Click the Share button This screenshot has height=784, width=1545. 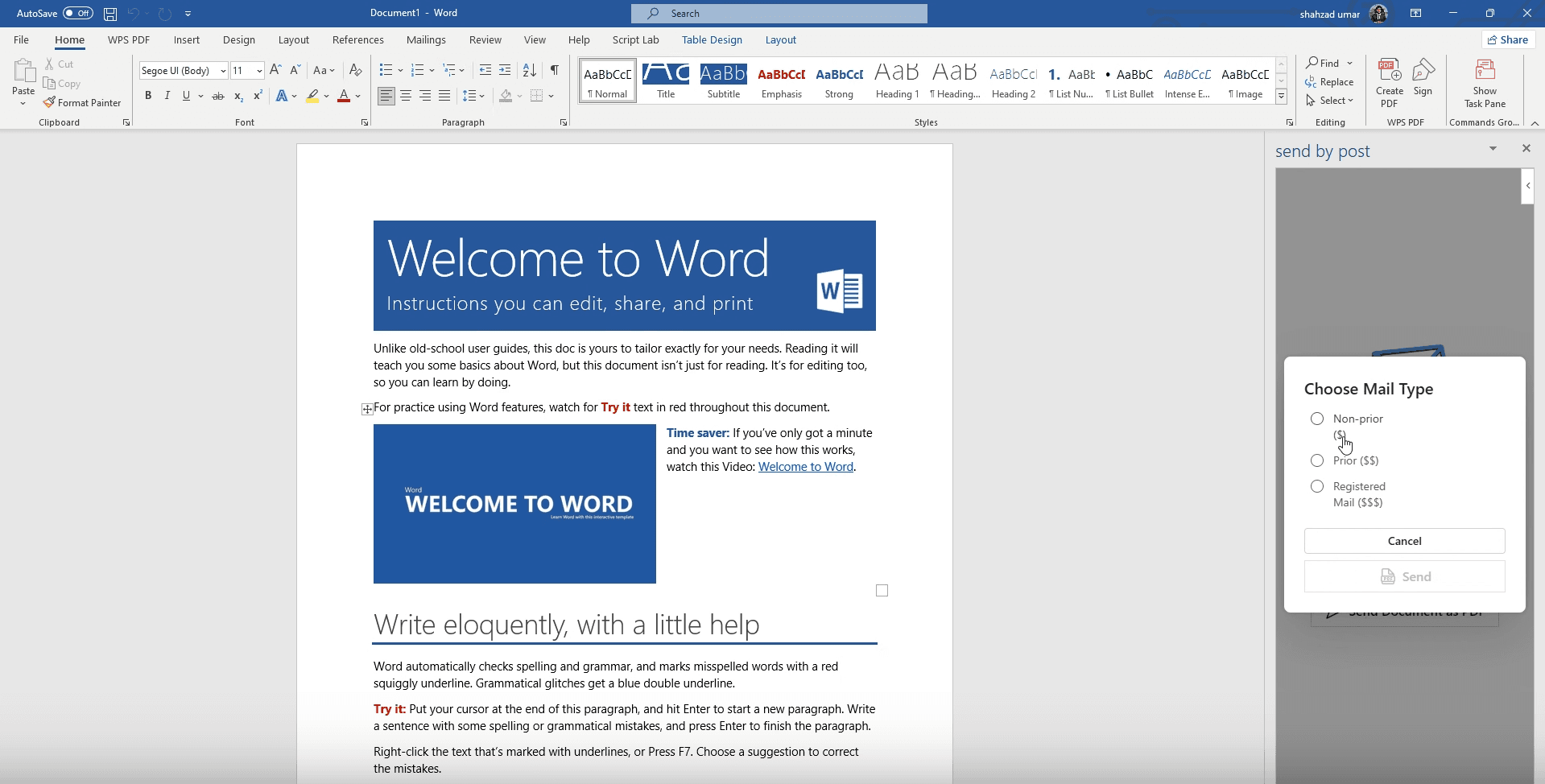[1508, 39]
